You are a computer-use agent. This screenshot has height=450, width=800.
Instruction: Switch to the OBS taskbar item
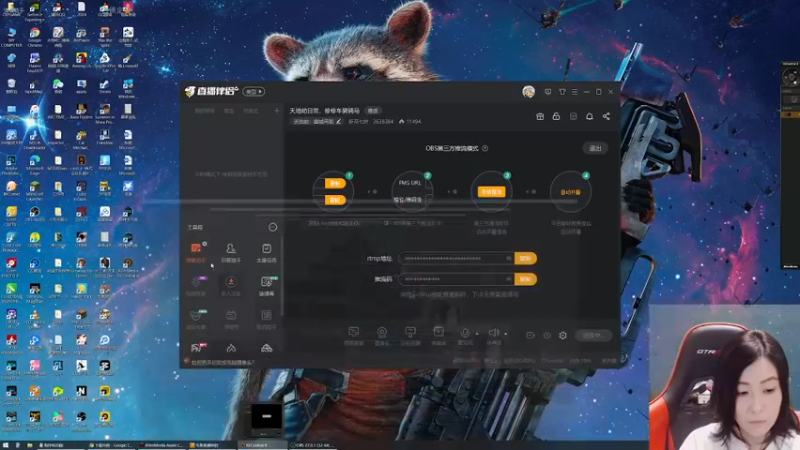point(313,445)
